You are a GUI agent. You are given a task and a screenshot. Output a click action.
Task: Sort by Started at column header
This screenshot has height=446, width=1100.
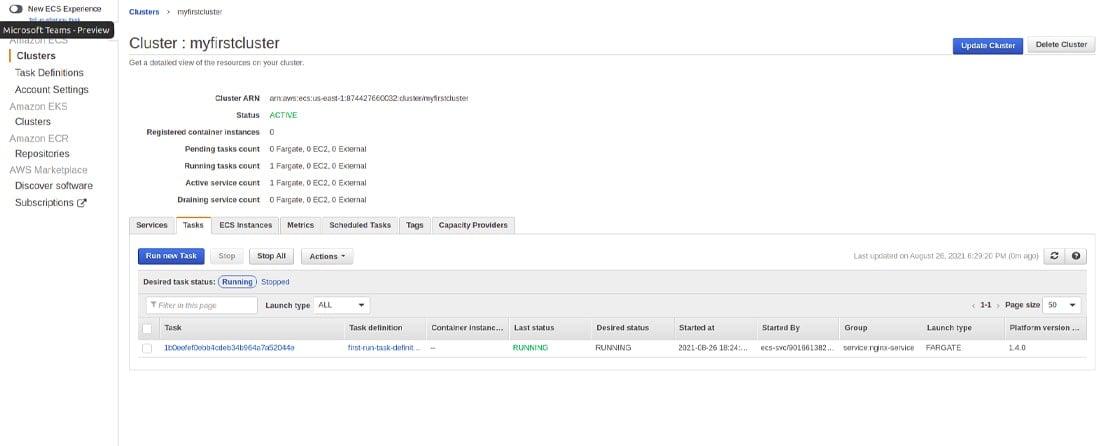[x=697, y=327]
